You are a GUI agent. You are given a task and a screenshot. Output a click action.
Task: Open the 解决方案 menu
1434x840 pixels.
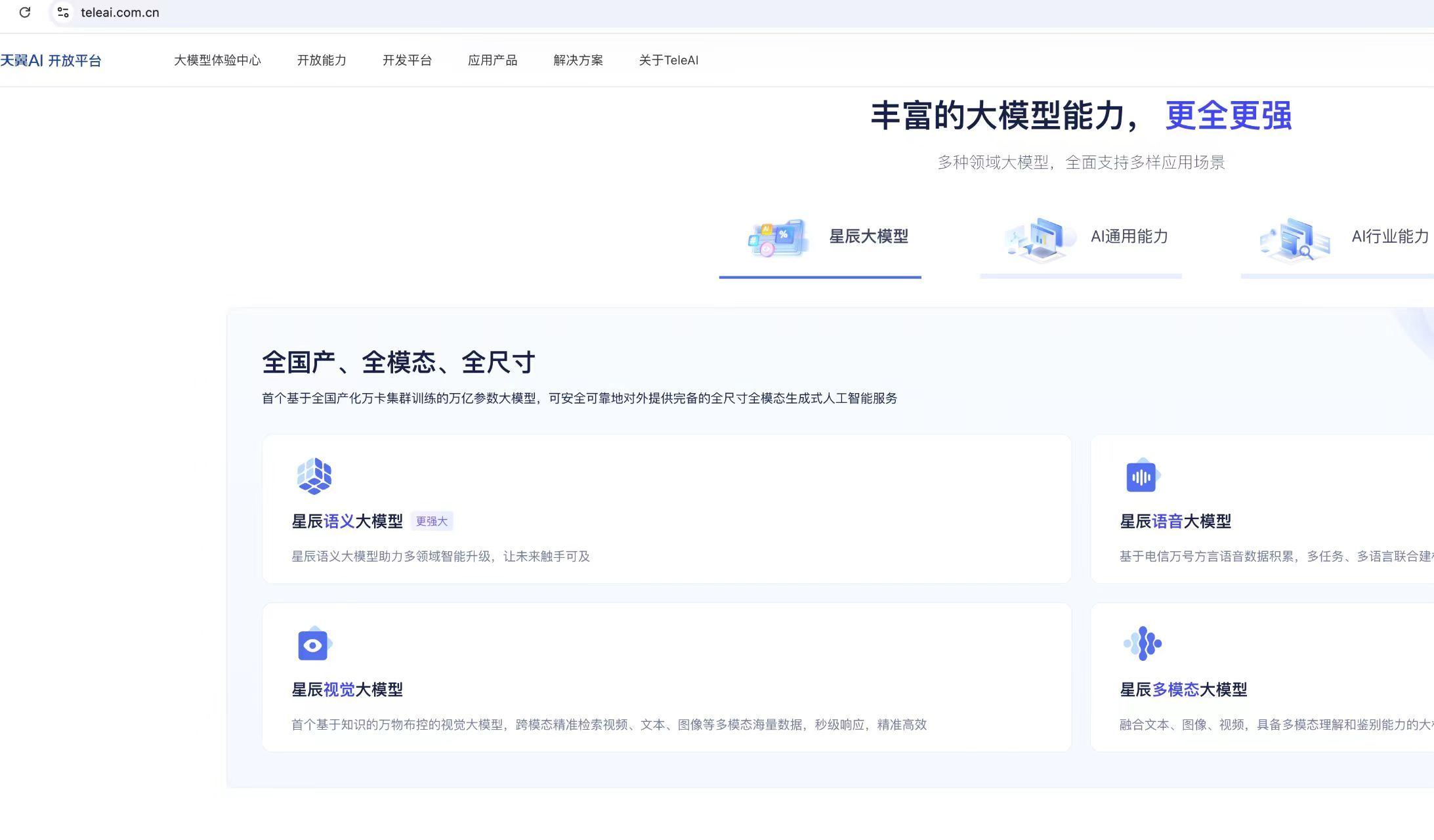click(578, 60)
